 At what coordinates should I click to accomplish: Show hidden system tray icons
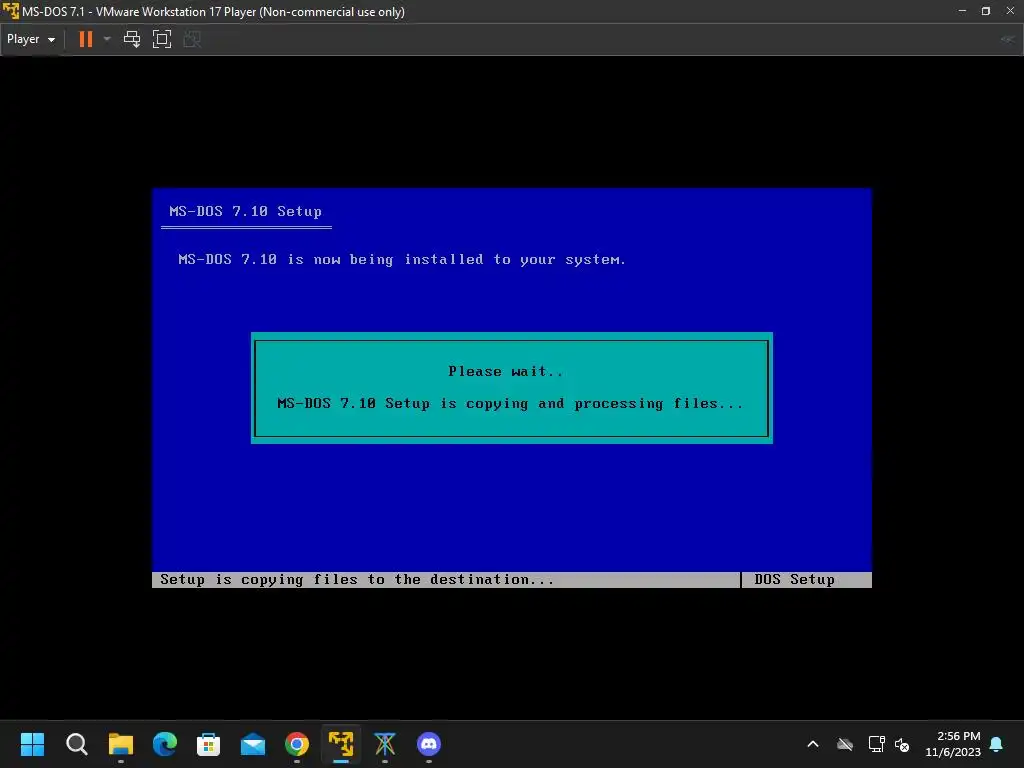point(813,744)
